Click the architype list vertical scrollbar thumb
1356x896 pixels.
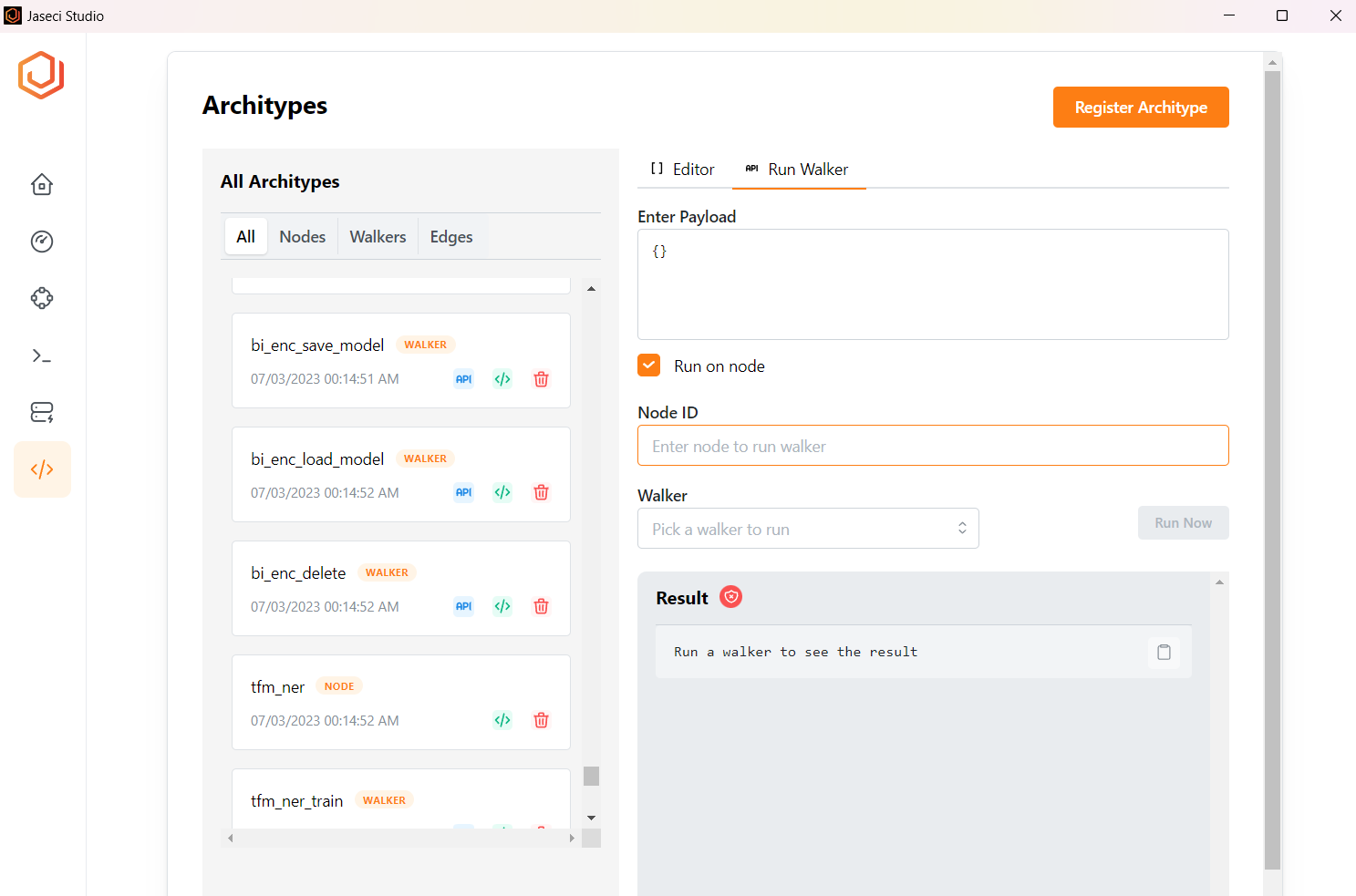[x=591, y=776]
